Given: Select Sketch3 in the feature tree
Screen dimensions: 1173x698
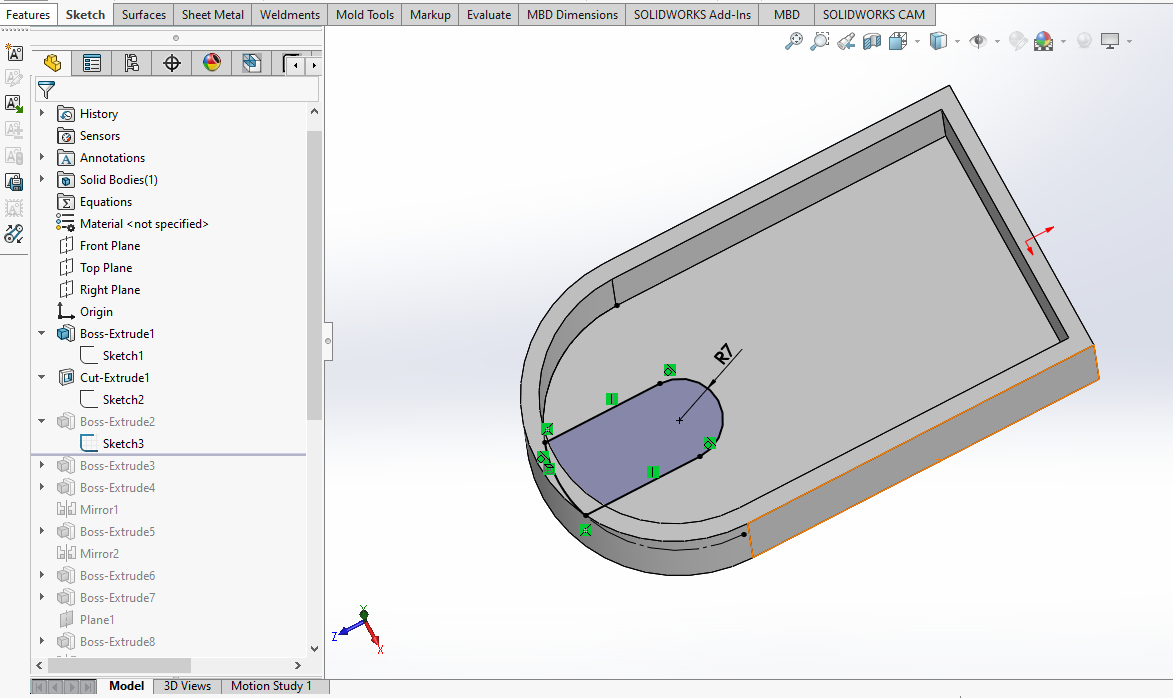Looking at the screenshot, I should pos(123,444).
